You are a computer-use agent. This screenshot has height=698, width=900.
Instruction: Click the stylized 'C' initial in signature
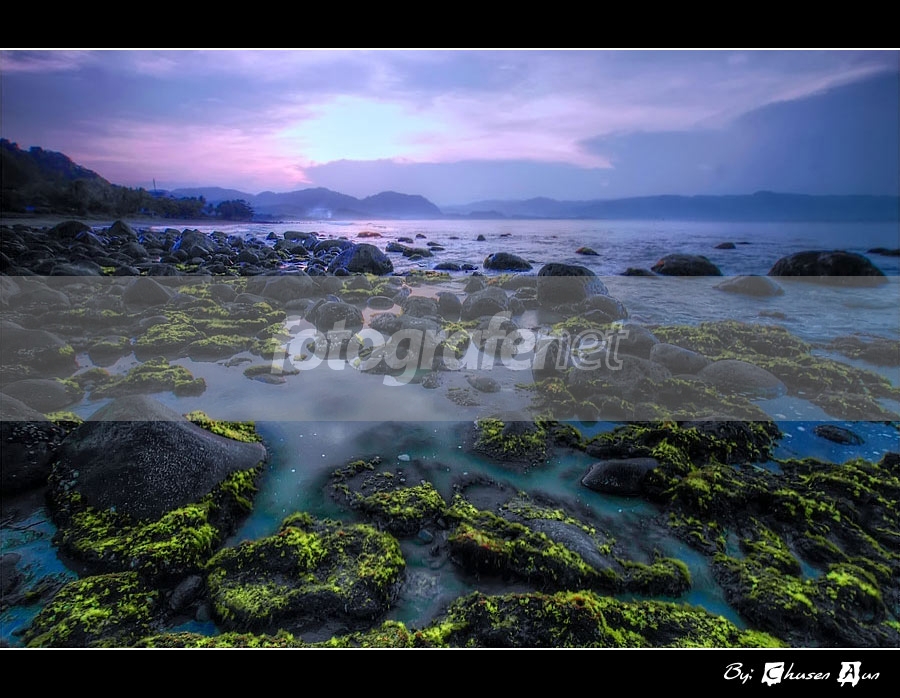[x=773, y=673]
